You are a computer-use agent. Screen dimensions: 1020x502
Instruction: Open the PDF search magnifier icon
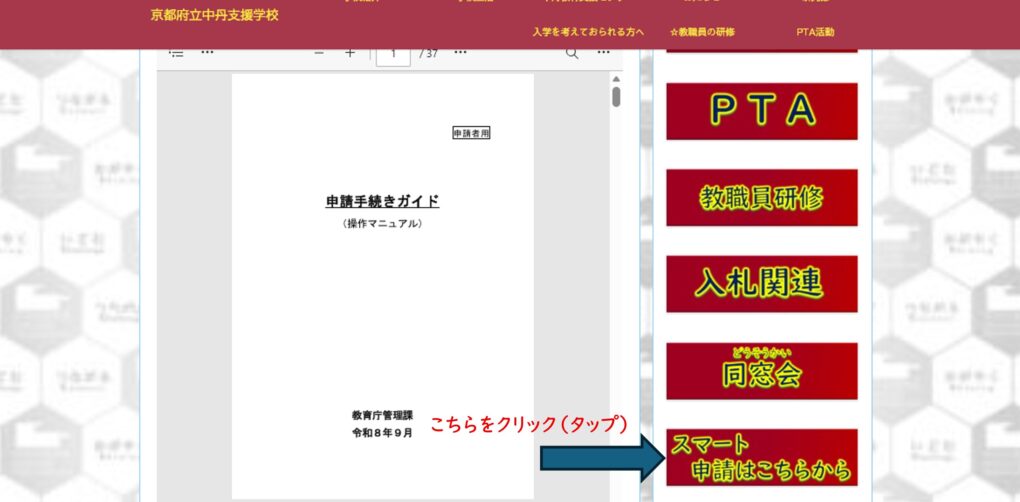[x=572, y=54]
